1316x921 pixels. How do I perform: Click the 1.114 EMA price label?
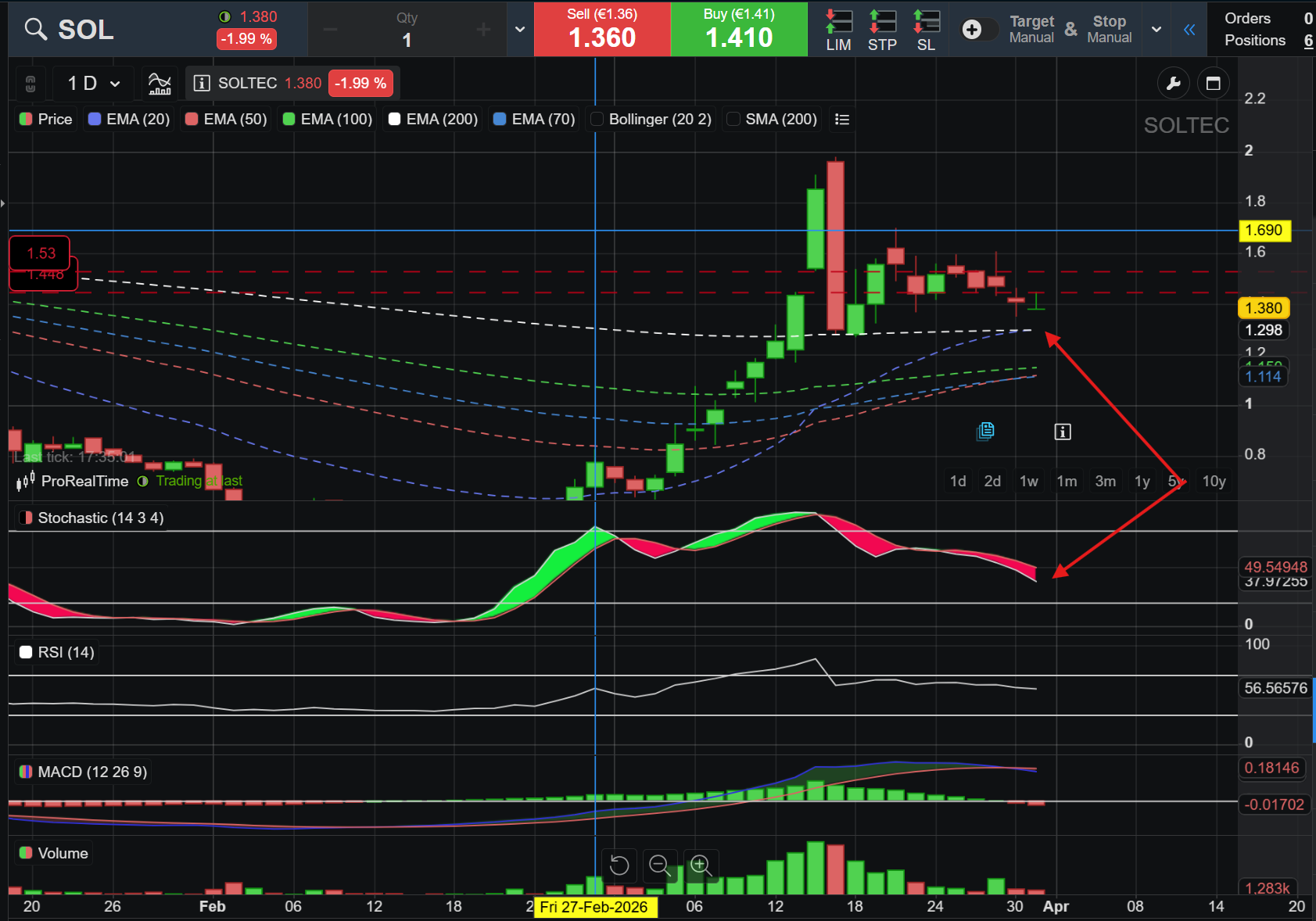(1264, 377)
